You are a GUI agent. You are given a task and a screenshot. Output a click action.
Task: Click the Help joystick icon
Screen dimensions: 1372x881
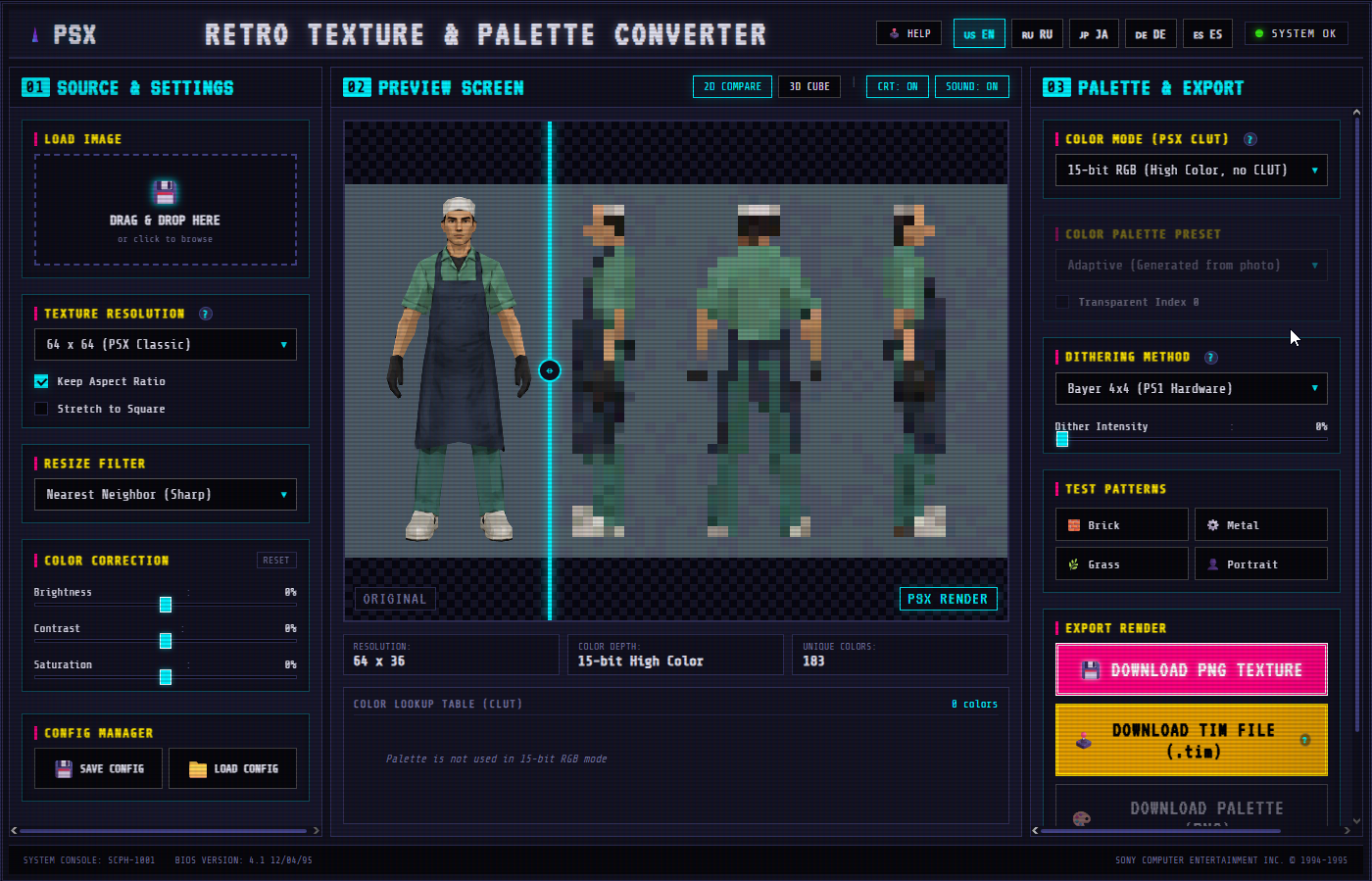tap(894, 33)
